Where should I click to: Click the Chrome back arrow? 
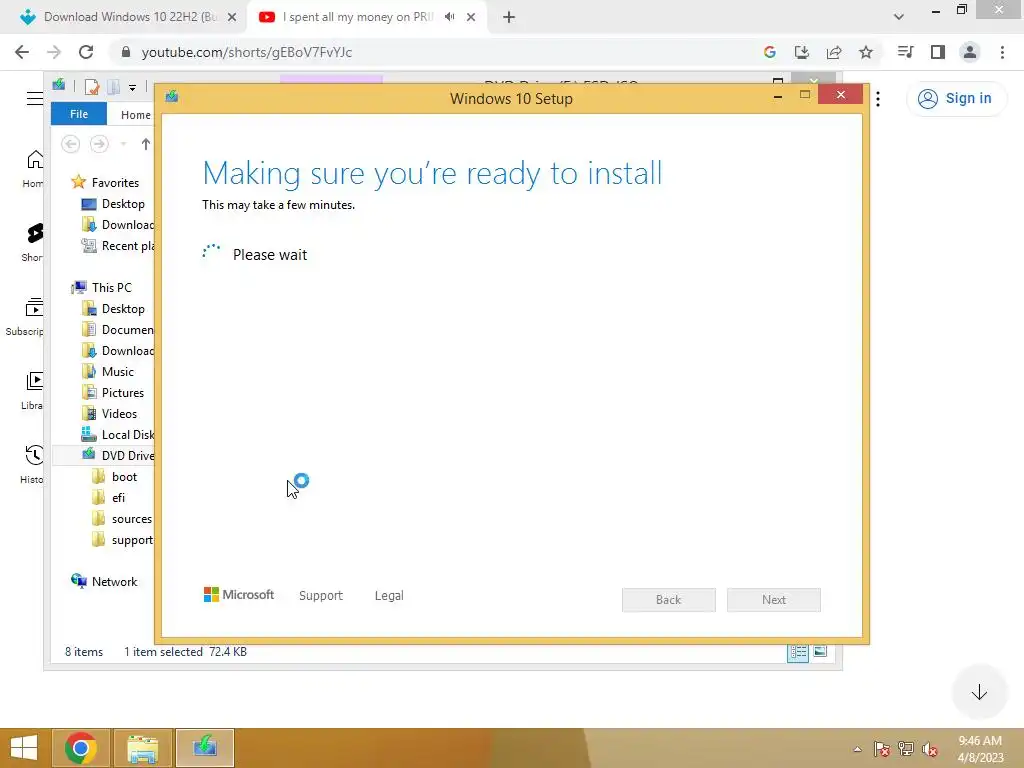click(x=22, y=52)
